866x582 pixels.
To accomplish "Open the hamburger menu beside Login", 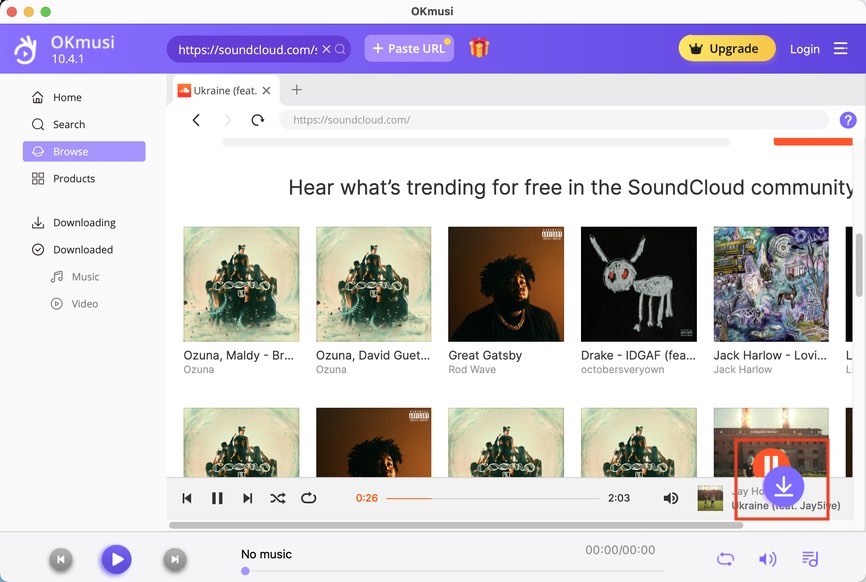I will coord(840,48).
